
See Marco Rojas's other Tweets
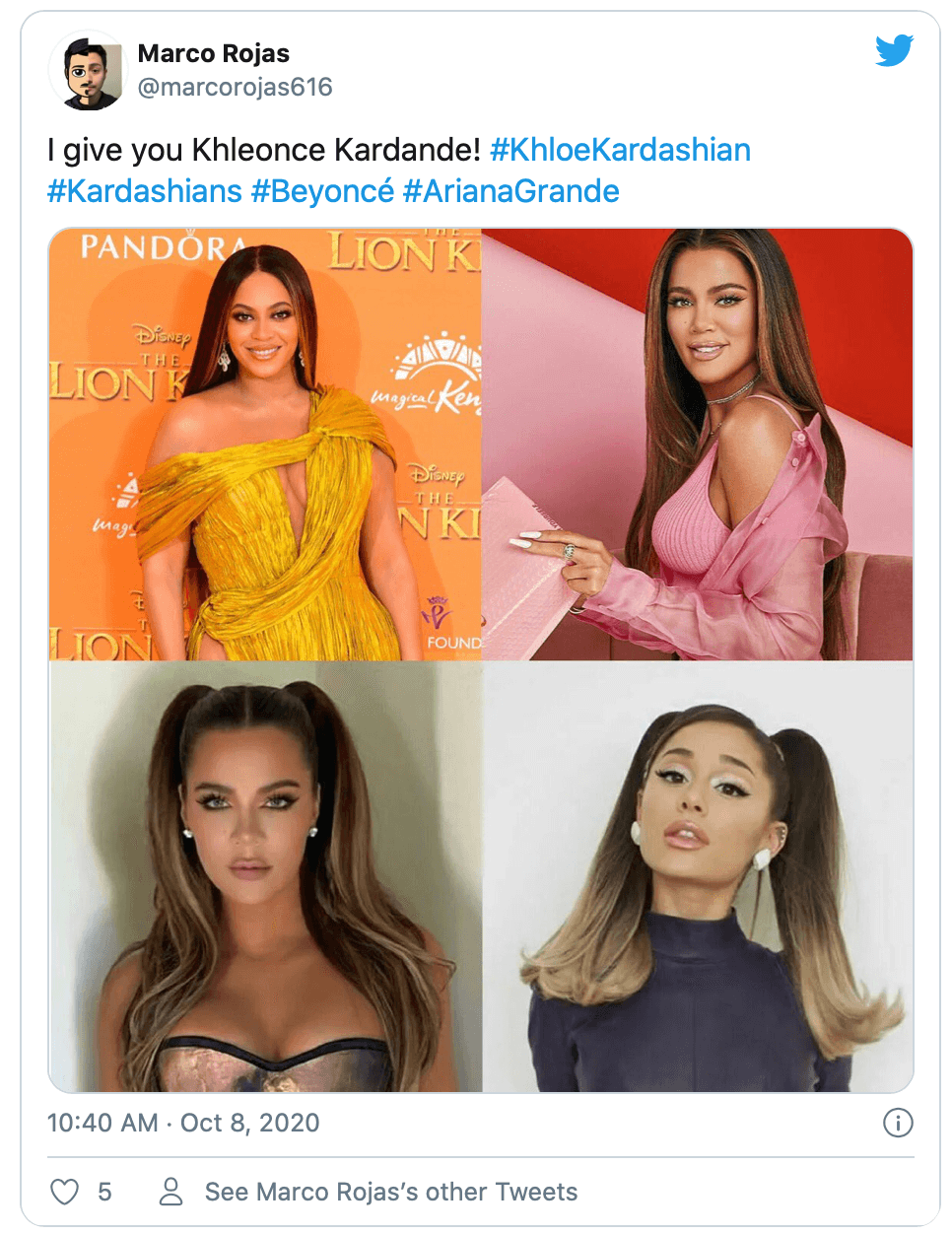coord(391,1192)
